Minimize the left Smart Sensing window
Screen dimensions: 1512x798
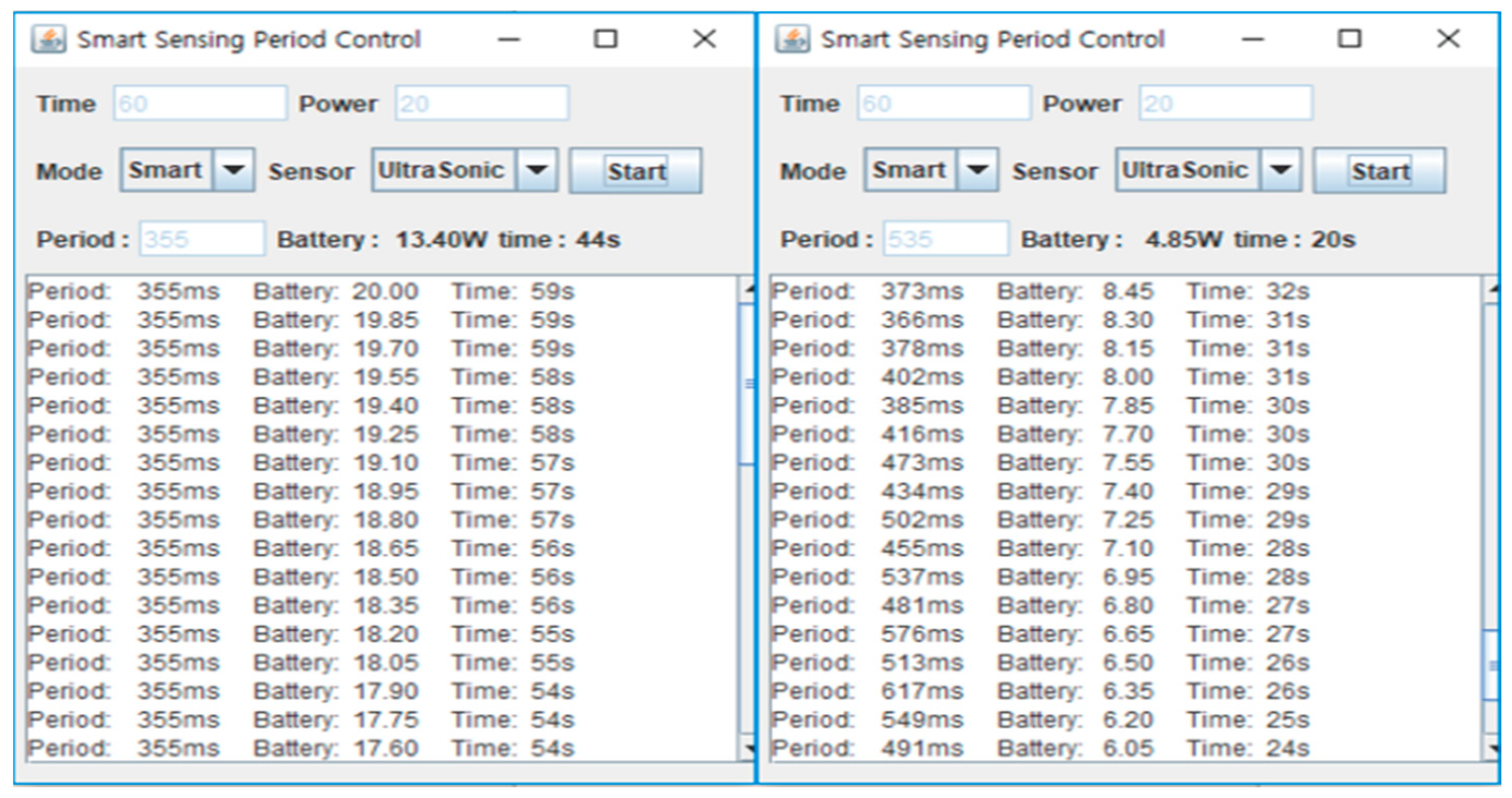pos(509,39)
